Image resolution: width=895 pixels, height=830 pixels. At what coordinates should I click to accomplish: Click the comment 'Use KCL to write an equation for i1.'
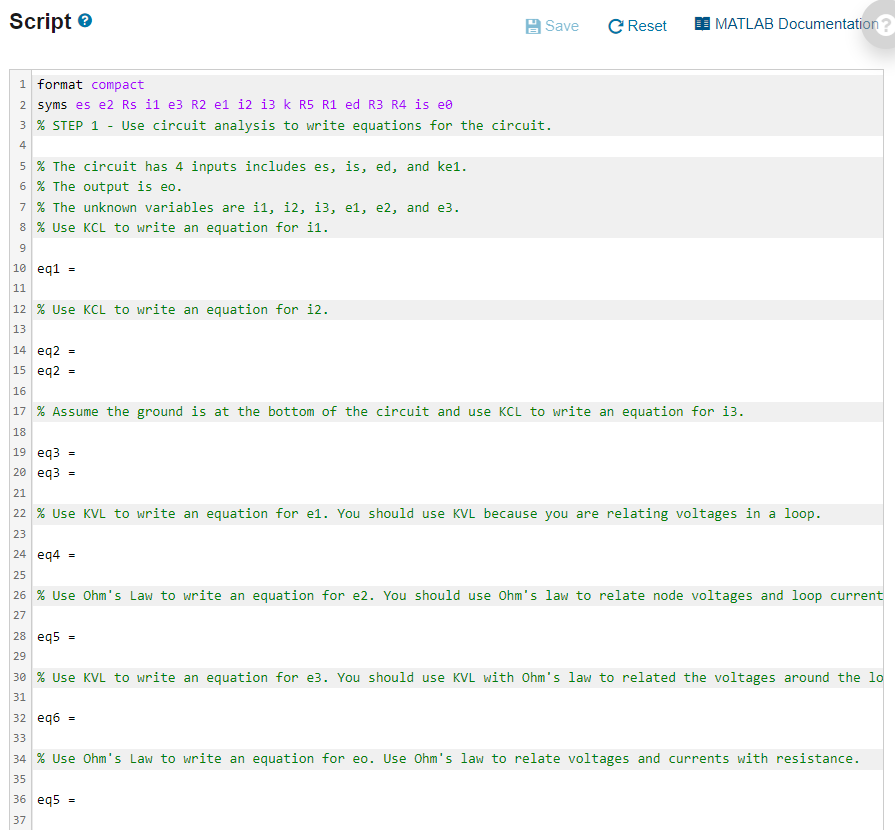(x=183, y=228)
